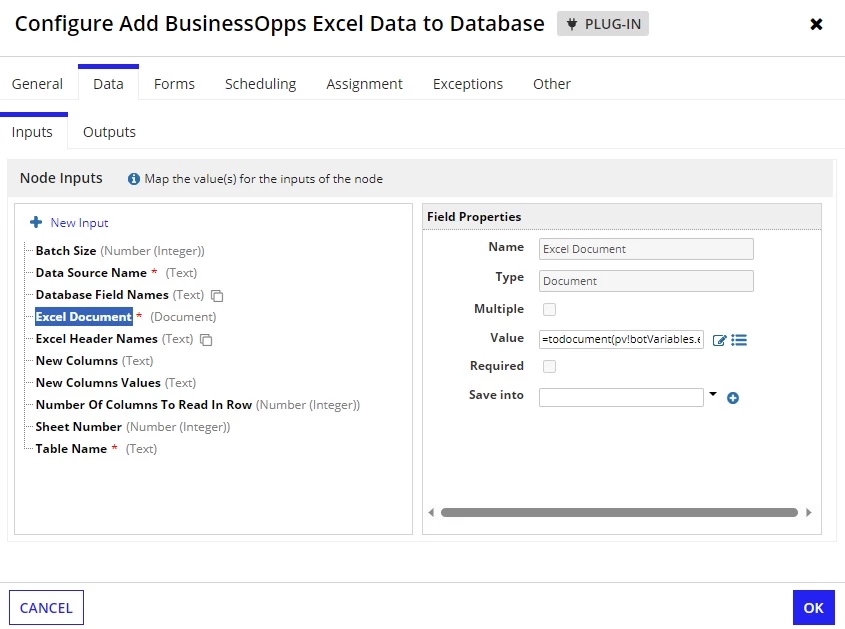This screenshot has width=845, height=629.
Task: Close the configure dialog with the X
Action: coord(816,24)
